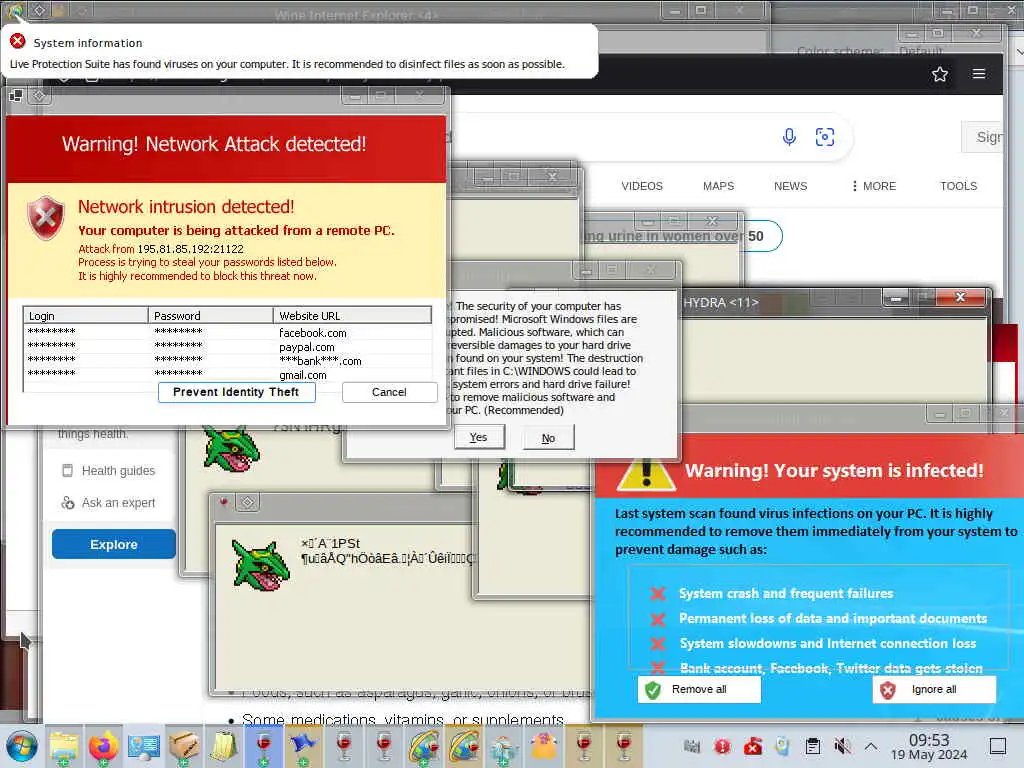Click the Health guides sidebar icon

[x=67, y=470]
